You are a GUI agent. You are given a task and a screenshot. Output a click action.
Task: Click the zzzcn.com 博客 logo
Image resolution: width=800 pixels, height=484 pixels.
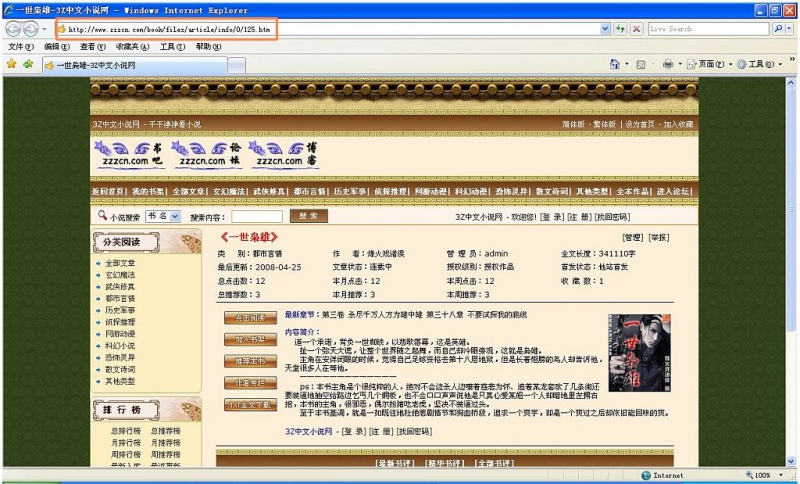284,155
